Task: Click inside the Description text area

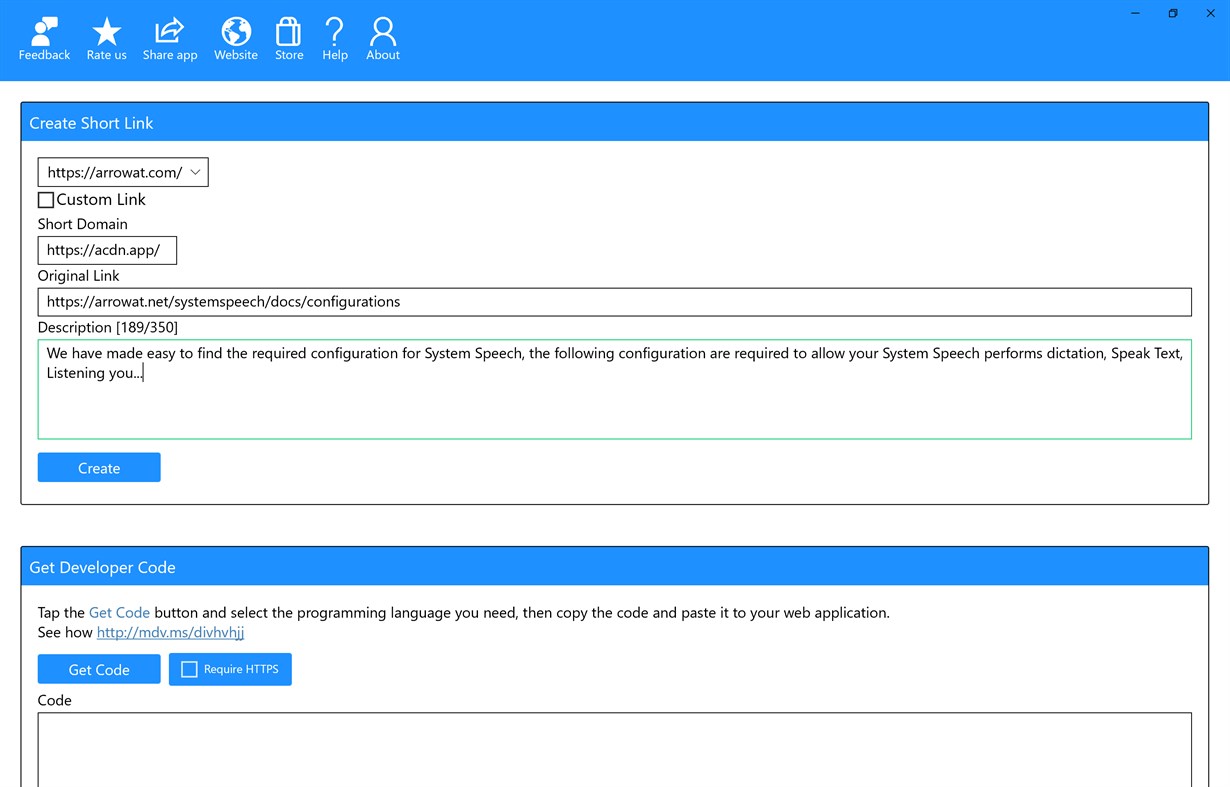Action: tap(614, 389)
